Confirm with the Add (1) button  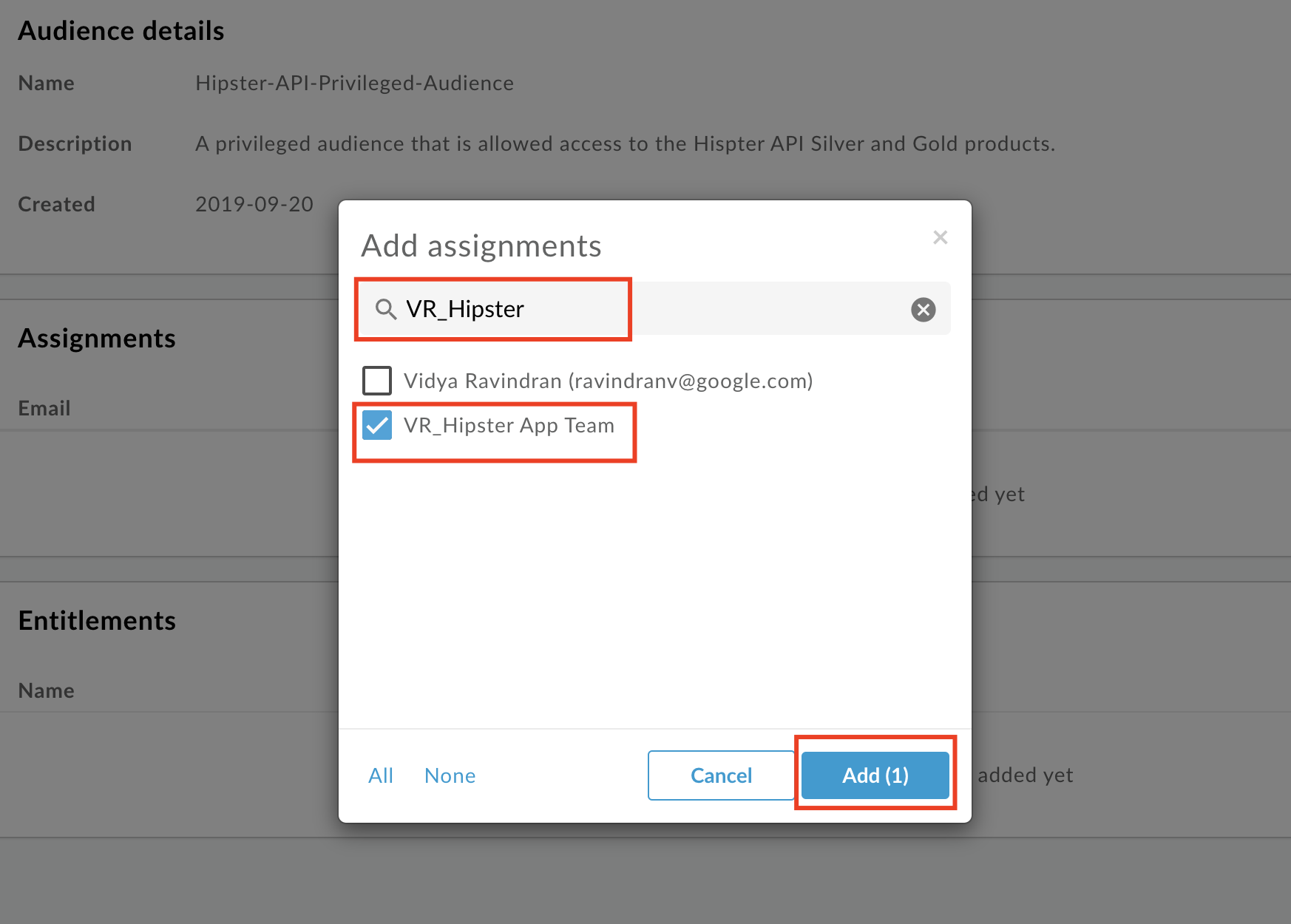pyautogui.click(x=875, y=775)
